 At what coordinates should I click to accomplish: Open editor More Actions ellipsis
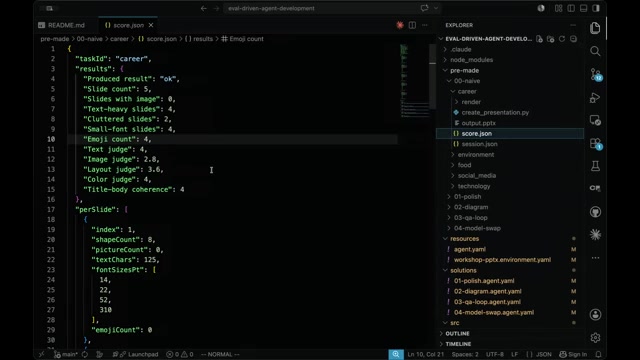(x=424, y=25)
